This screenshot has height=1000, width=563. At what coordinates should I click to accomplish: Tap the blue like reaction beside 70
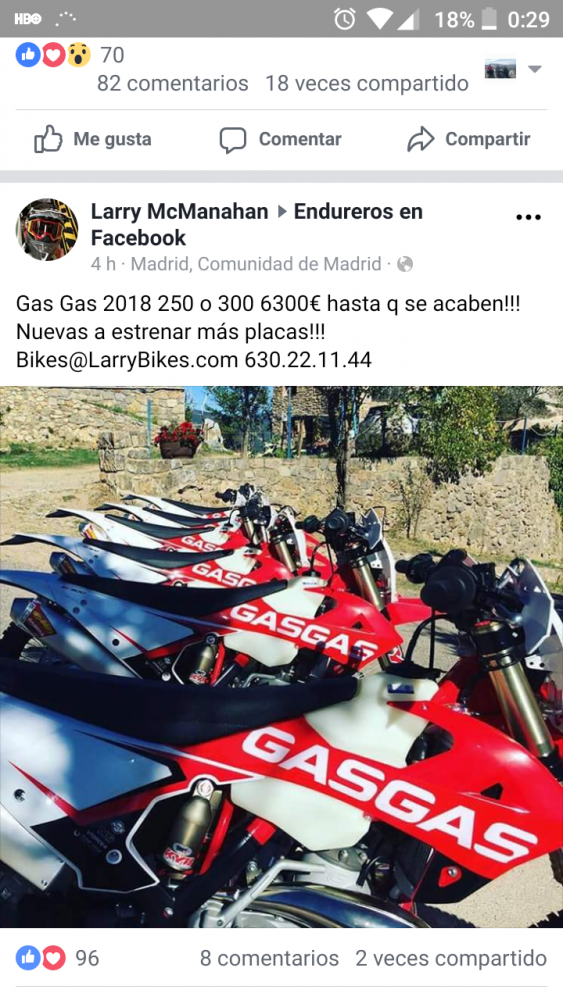[28, 55]
